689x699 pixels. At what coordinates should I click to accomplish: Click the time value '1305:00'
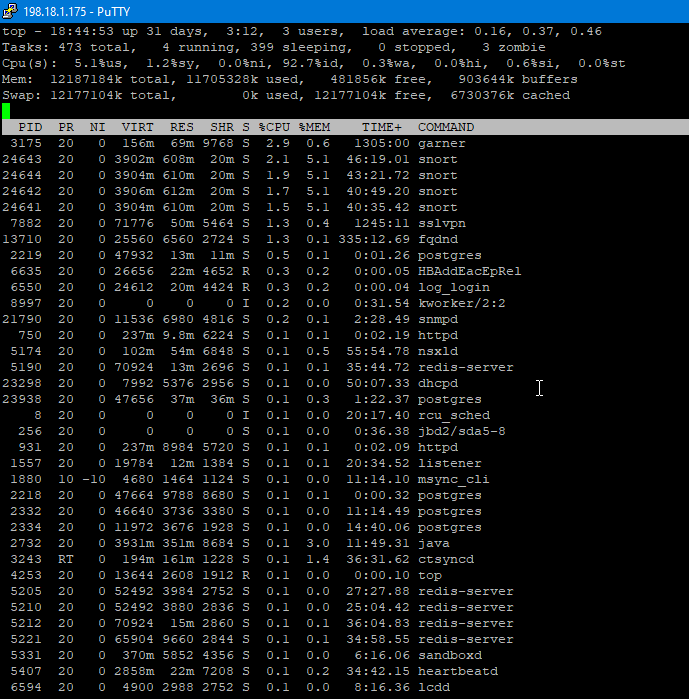[x=382, y=144]
